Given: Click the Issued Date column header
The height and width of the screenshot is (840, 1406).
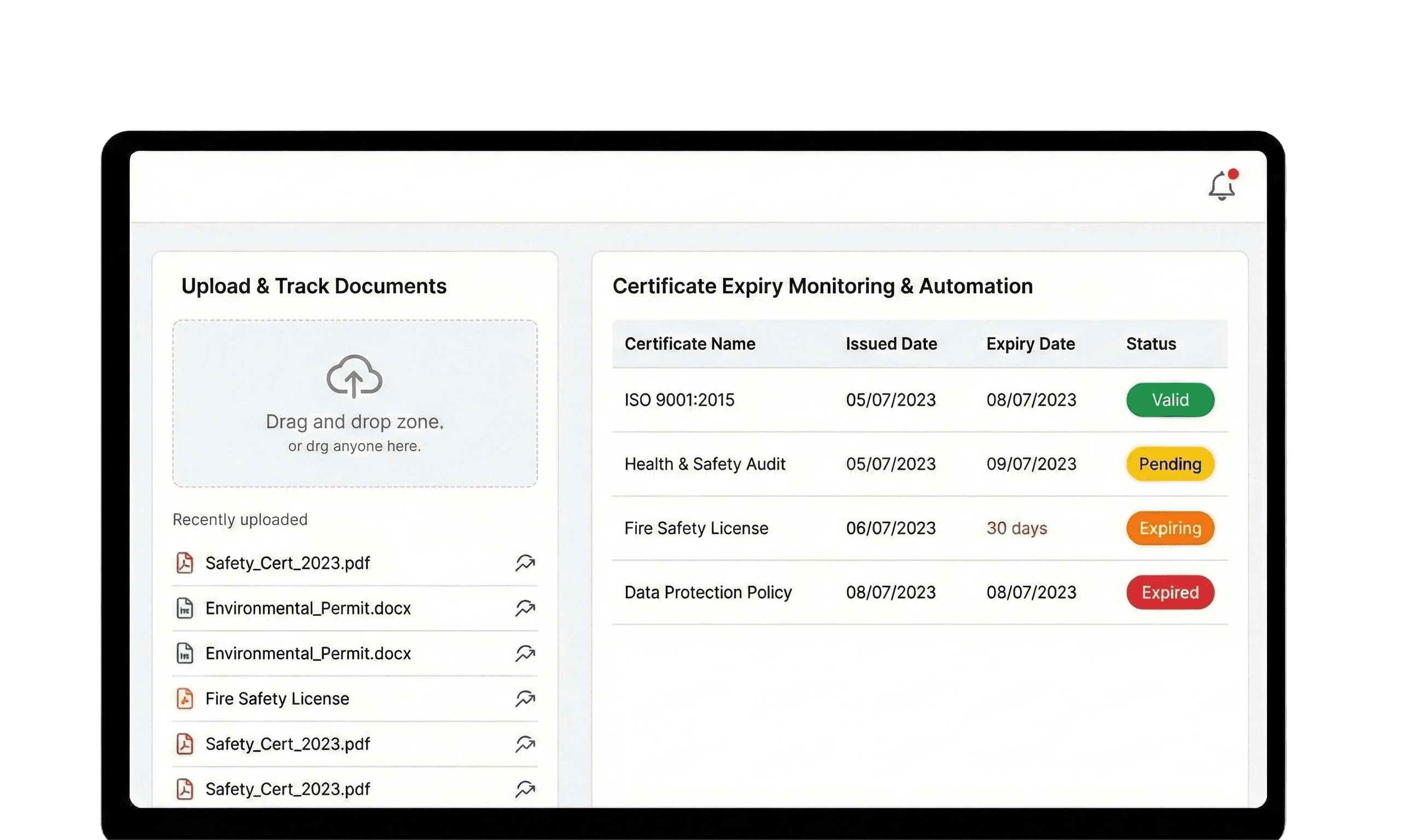Looking at the screenshot, I should tap(891, 343).
